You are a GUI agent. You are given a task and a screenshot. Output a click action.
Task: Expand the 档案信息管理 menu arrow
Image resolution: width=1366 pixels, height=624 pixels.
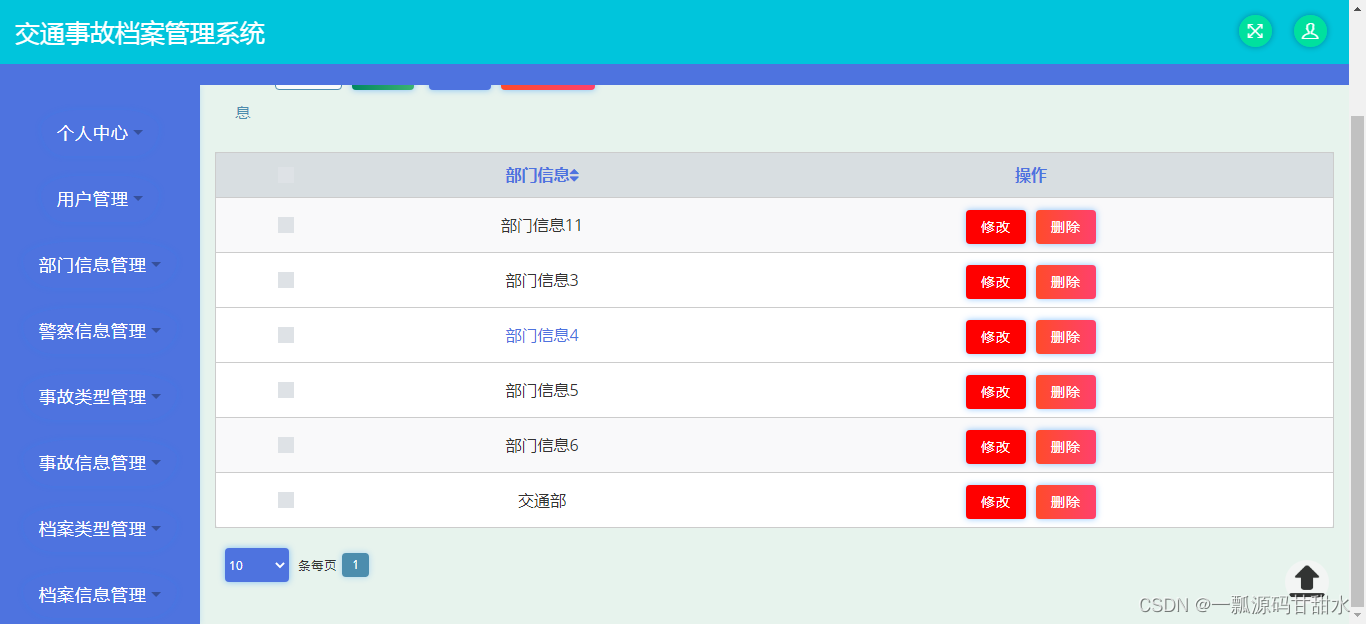pos(156,594)
